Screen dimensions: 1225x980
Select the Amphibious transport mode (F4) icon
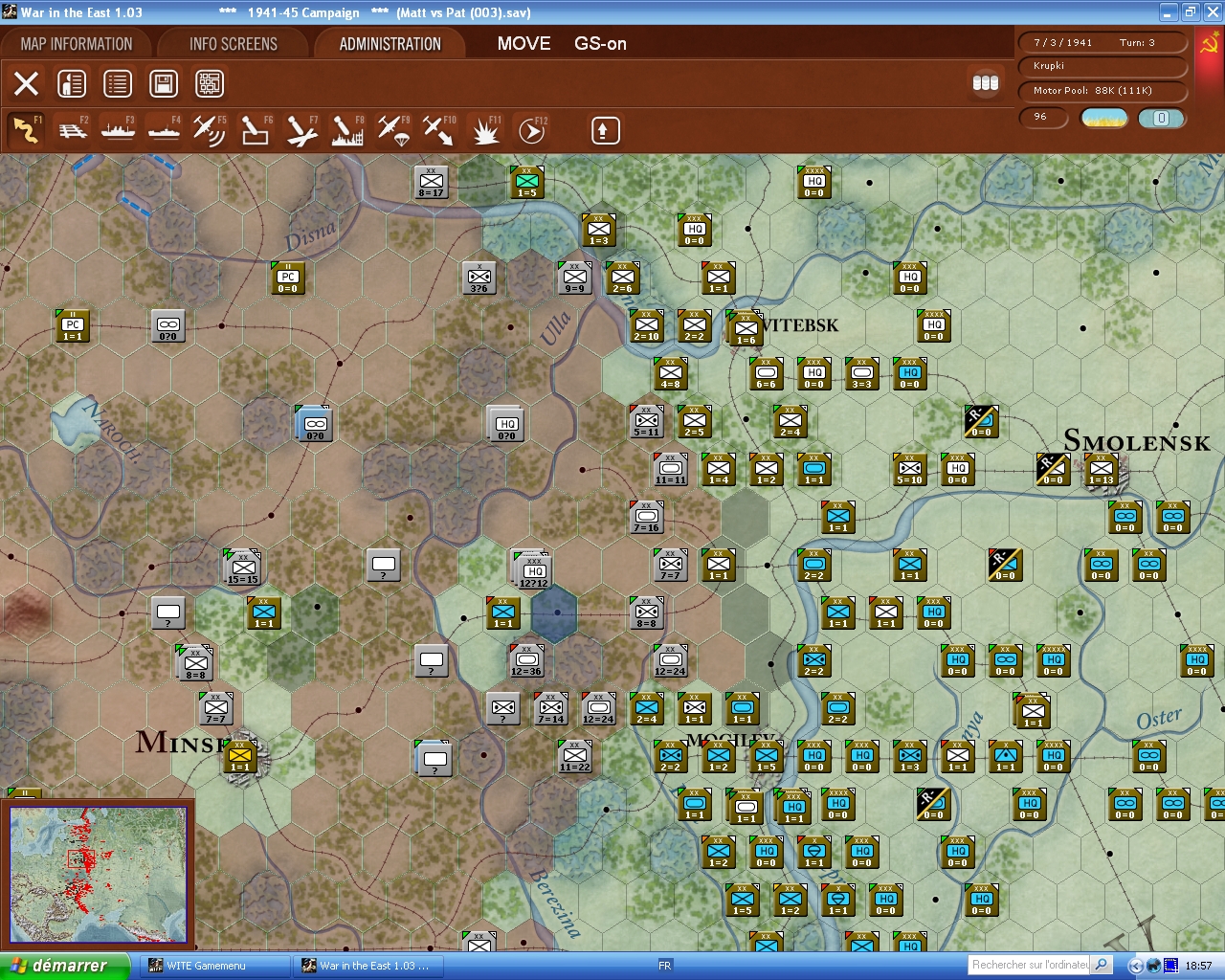[165, 130]
